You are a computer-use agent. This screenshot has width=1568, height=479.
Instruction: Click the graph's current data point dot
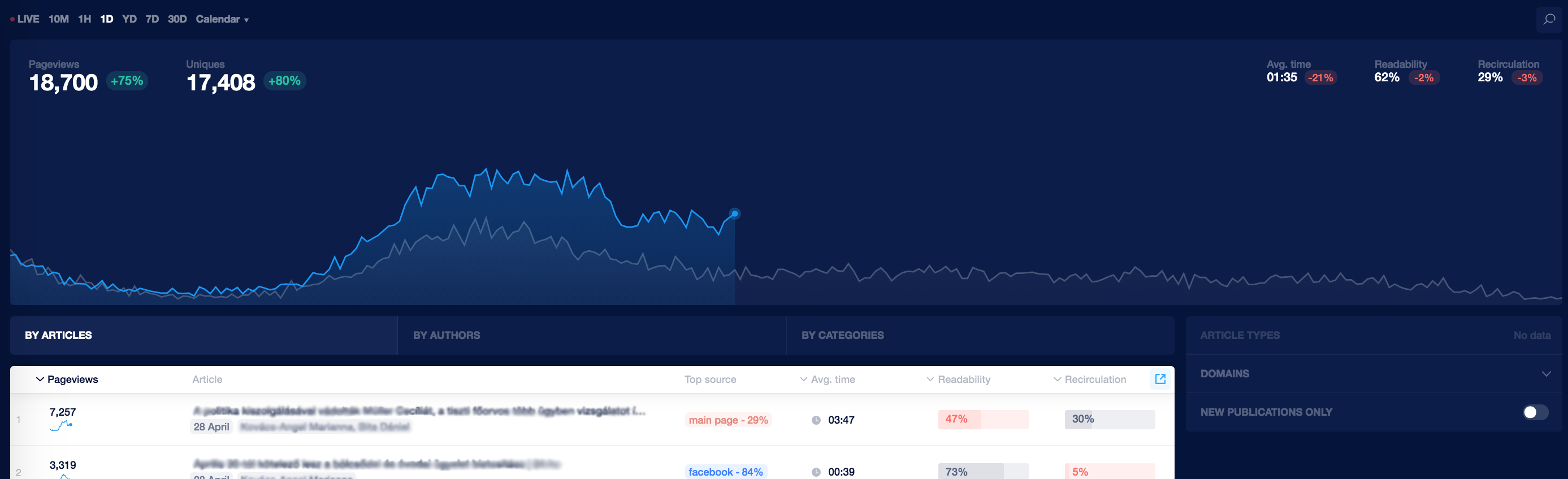[735, 214]
